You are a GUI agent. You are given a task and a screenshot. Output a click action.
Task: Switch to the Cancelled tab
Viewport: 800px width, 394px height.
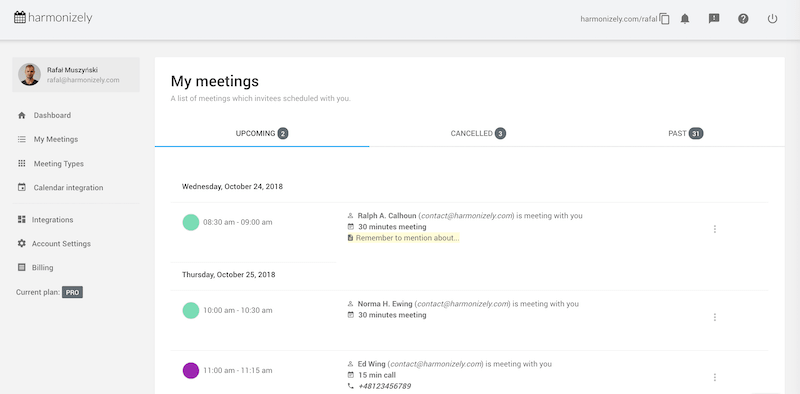click(478, 134)
